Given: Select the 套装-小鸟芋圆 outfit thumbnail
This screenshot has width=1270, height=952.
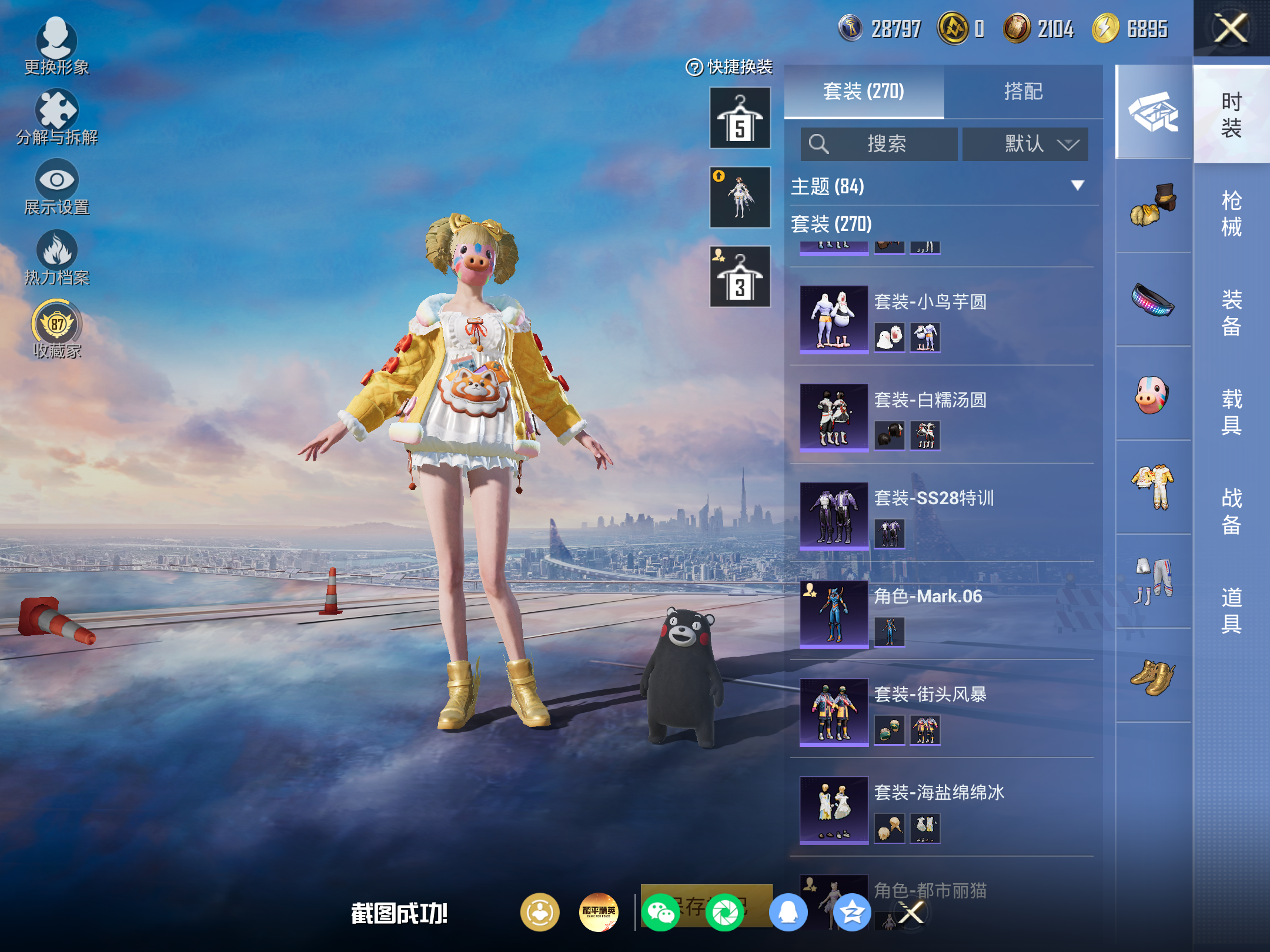Looking at the screenshot, I should point(834,319).
